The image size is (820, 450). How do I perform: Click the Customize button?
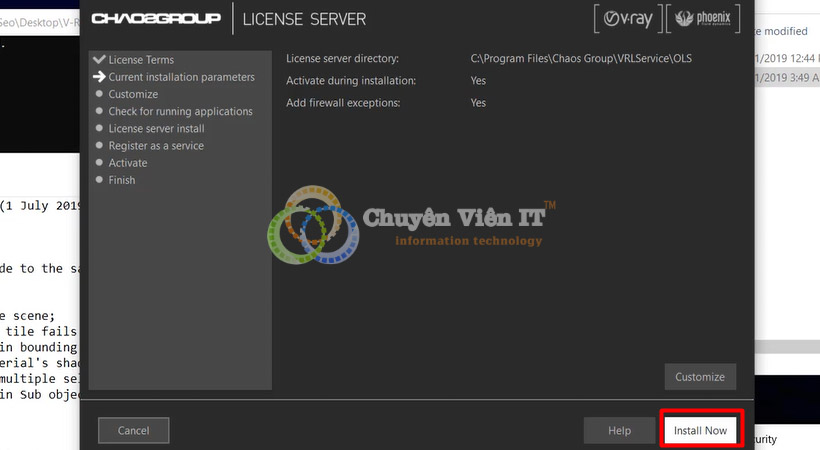700,377
